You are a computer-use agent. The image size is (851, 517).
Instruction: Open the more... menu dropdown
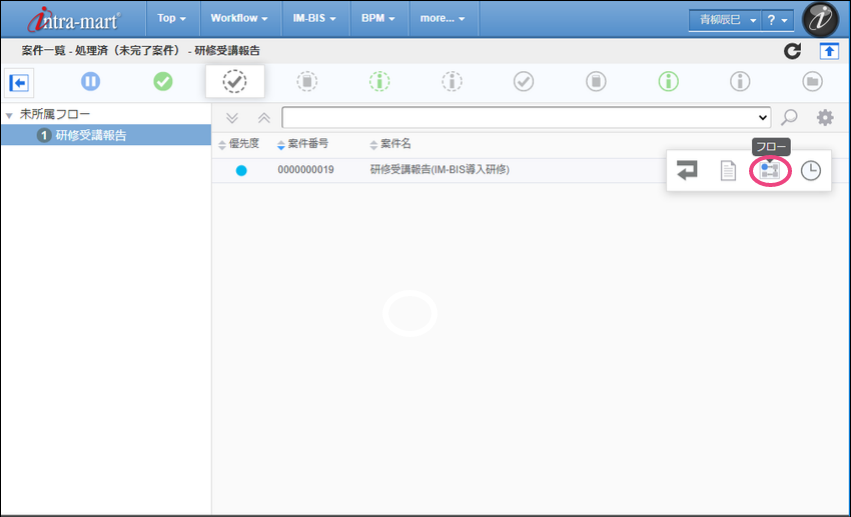coord(442,18)
